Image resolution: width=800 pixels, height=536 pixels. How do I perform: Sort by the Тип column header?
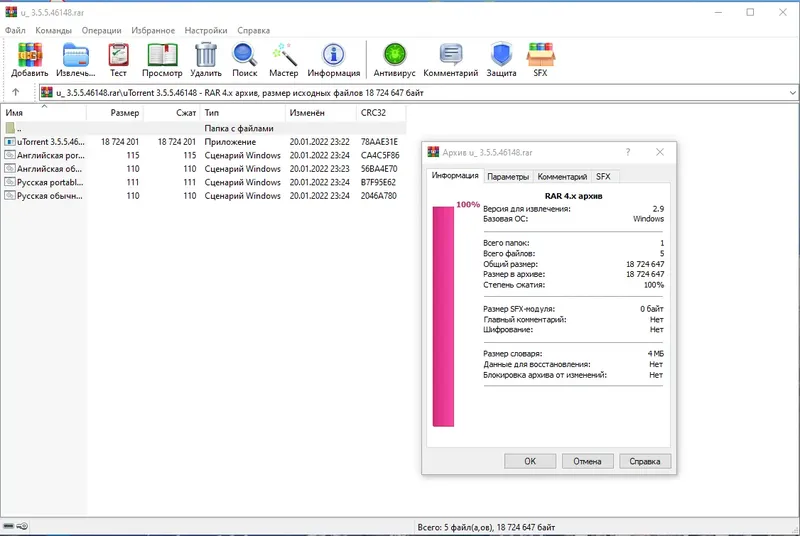coord(243,113)
